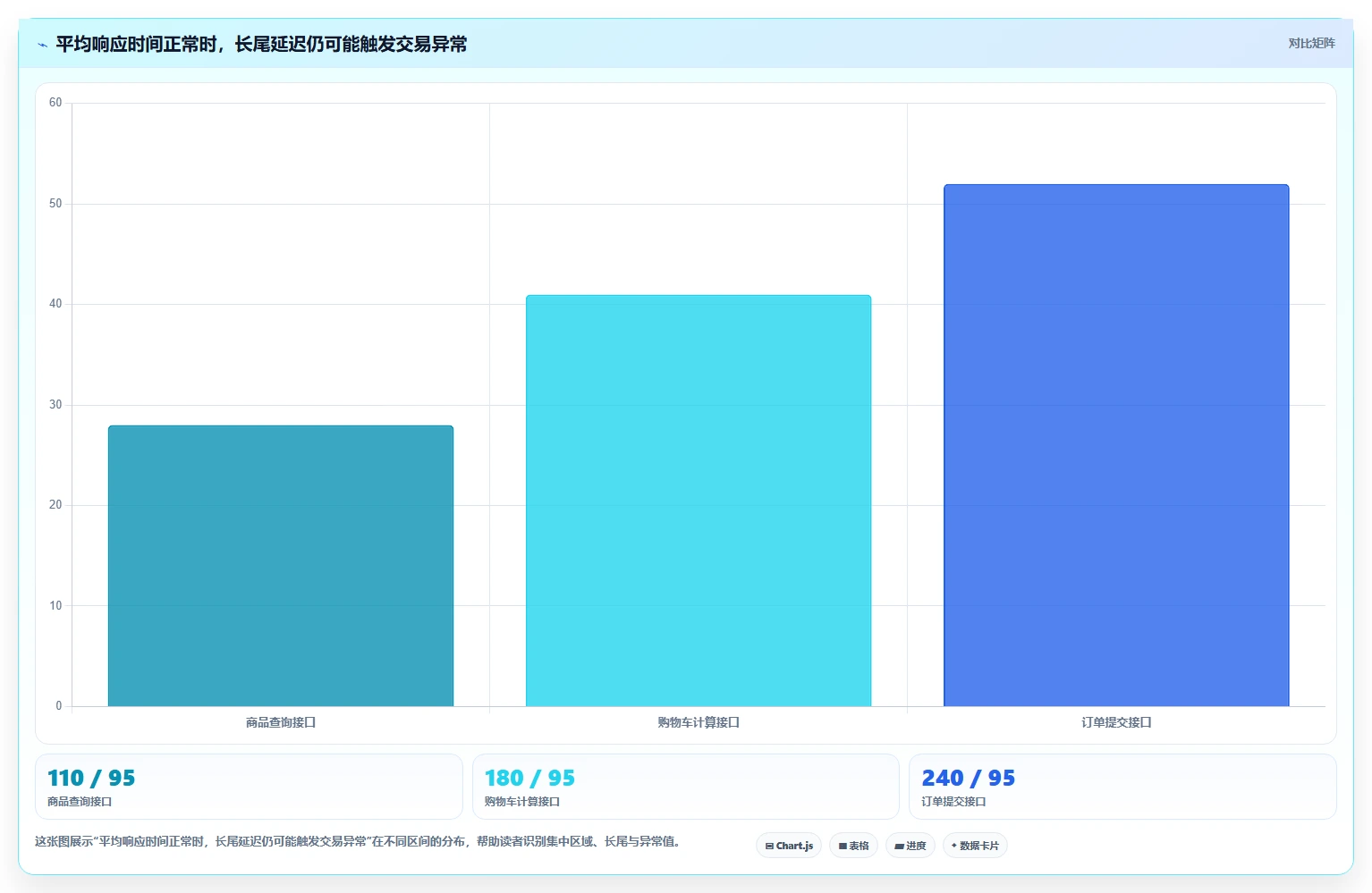The image size is (1372, 893).
Task: Click the 商品查询接口 x-axis label
Action: (281, 722)
